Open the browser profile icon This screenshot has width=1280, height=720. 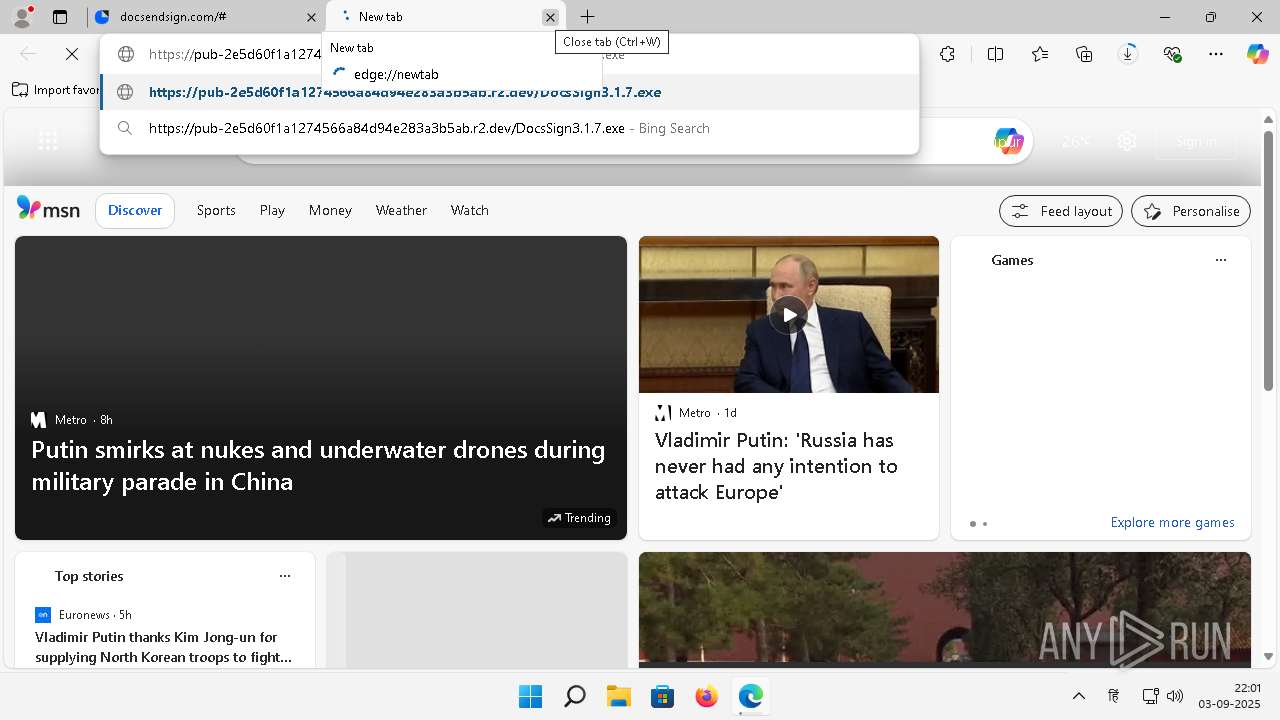click(22, 16)
